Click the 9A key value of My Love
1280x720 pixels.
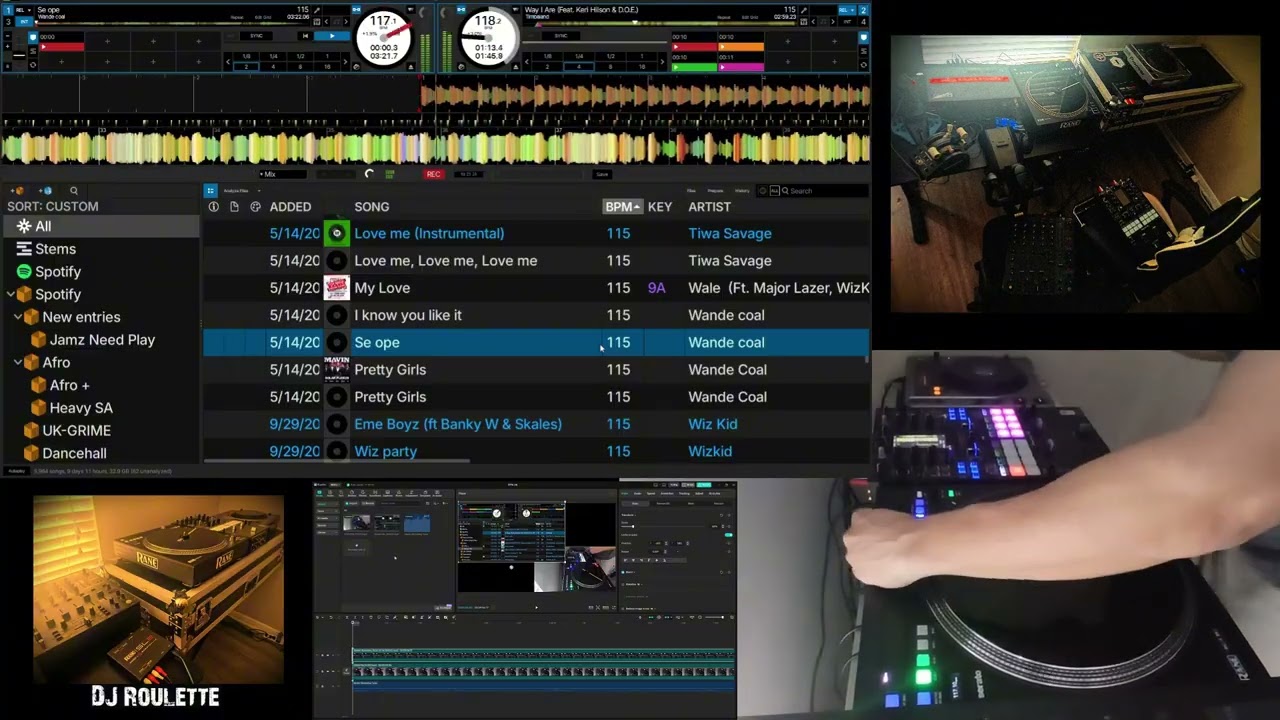pyautogui.click(x=656, y=288)
